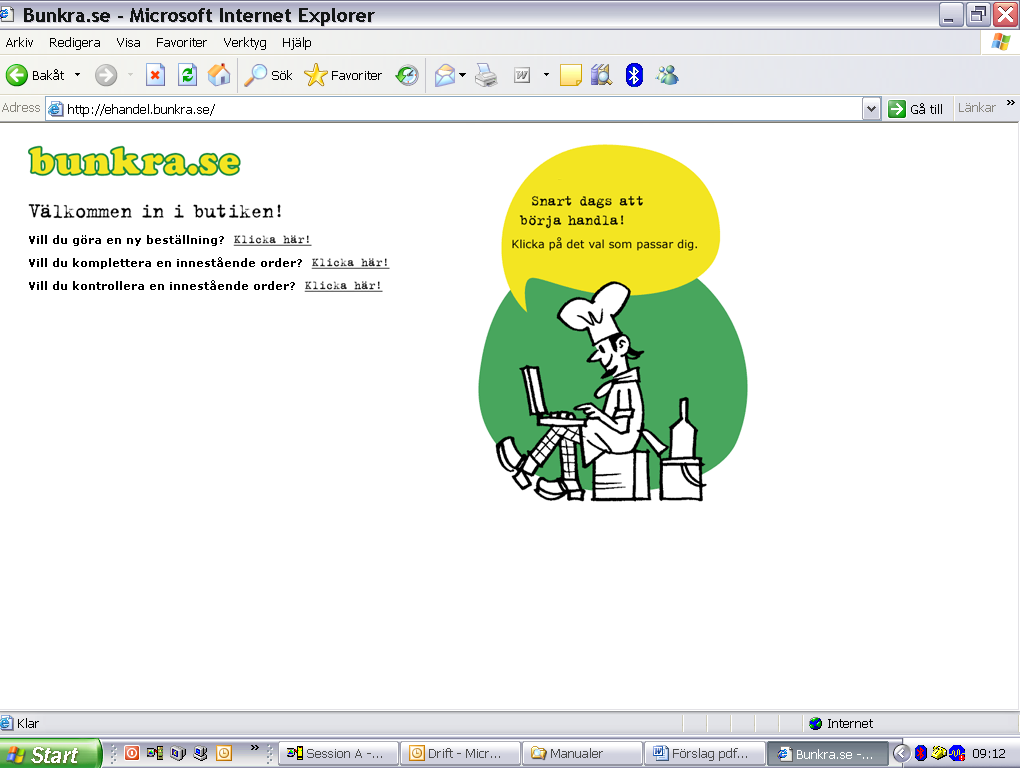This screenshot has height=768, width=1020.
Task: Click the chef with laptop illustration
Action: tap(601, 393)
